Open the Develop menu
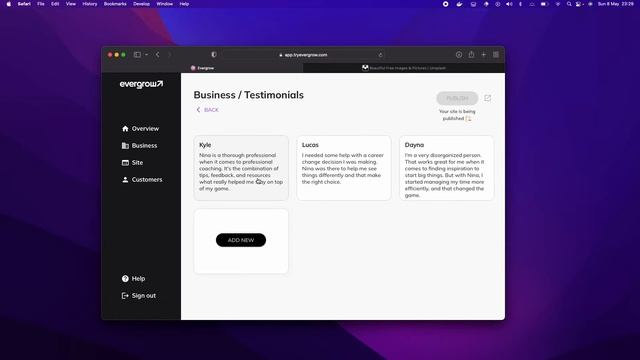This screenshot has width=640, height=360. click(141, 4)
